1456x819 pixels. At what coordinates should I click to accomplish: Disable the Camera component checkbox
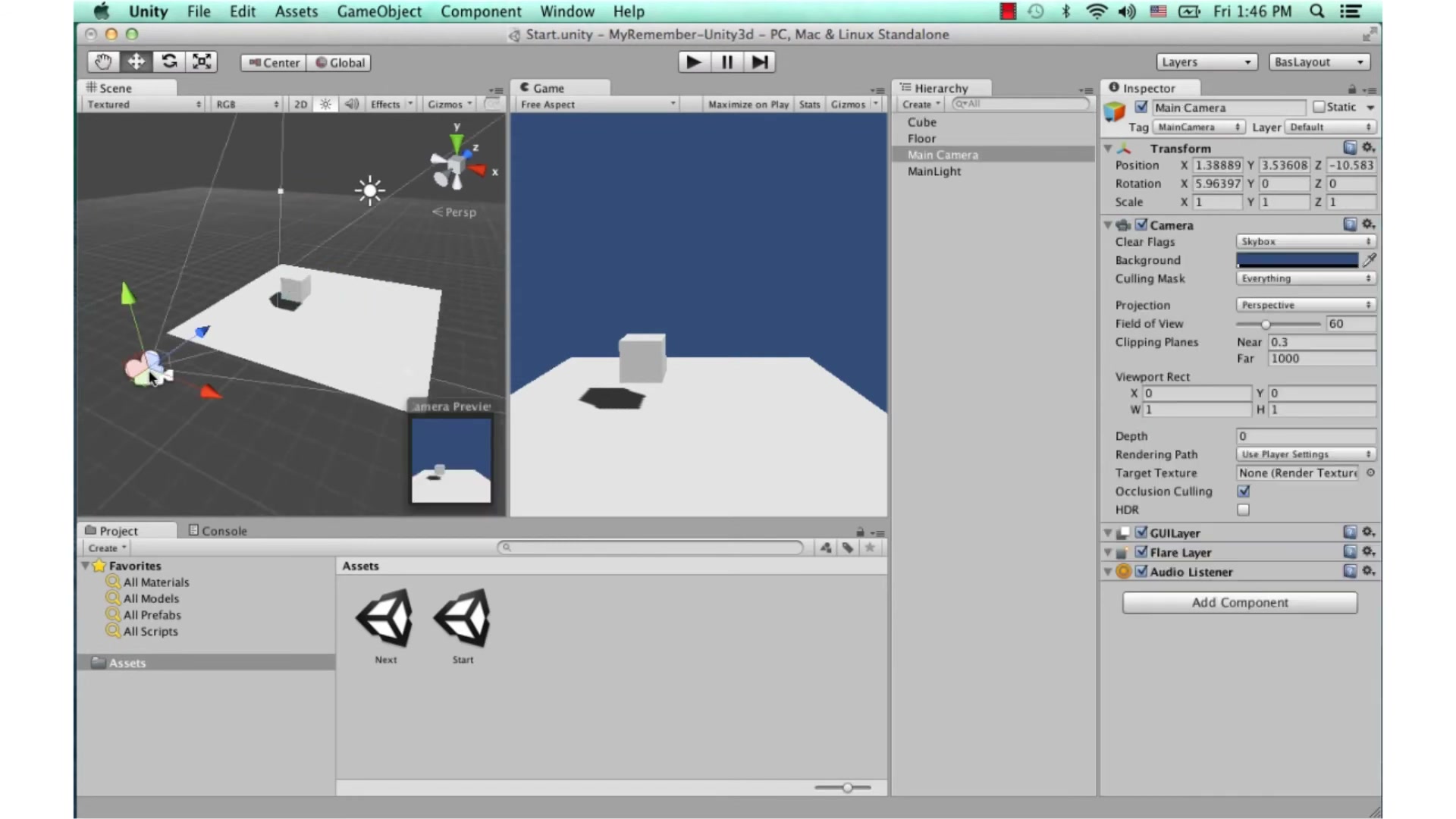point(1141,224)
